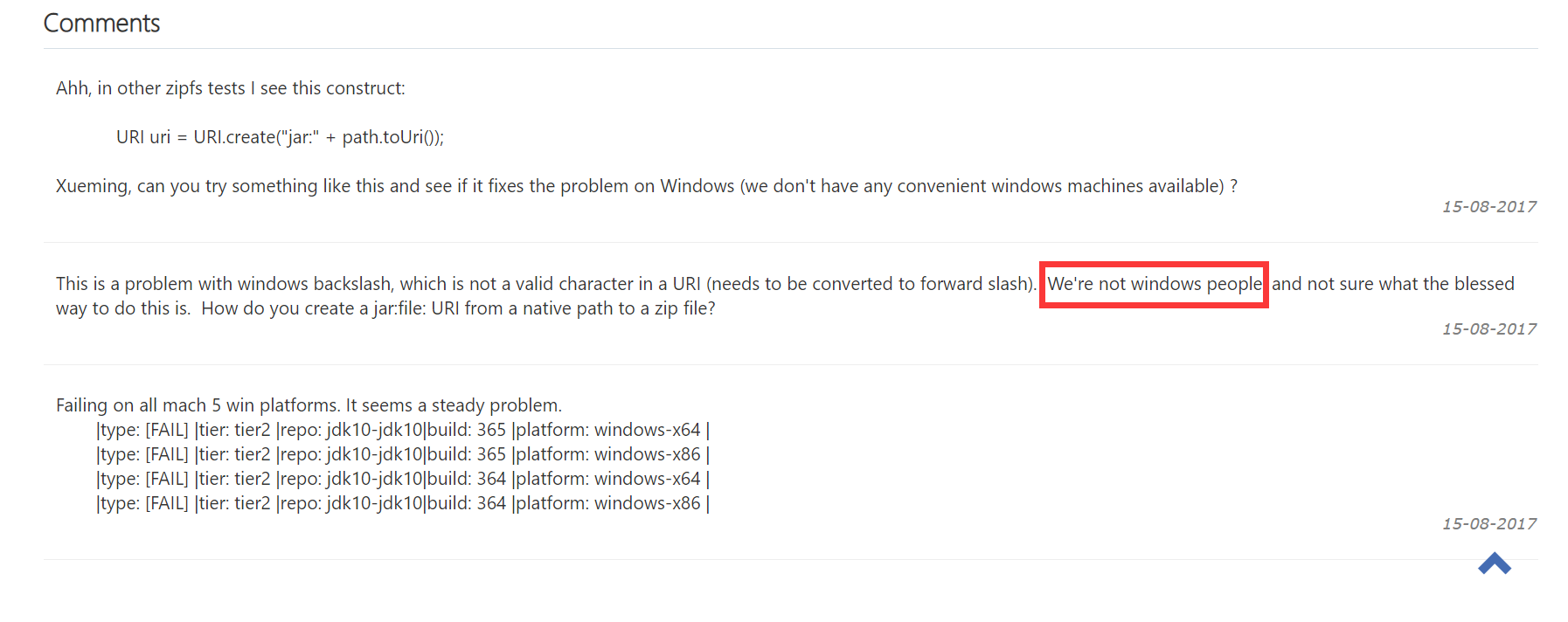Click the build 364 windows-x64 failure line
The height and width of the screenshot is (622, 1568).
[x=403, y=478]
